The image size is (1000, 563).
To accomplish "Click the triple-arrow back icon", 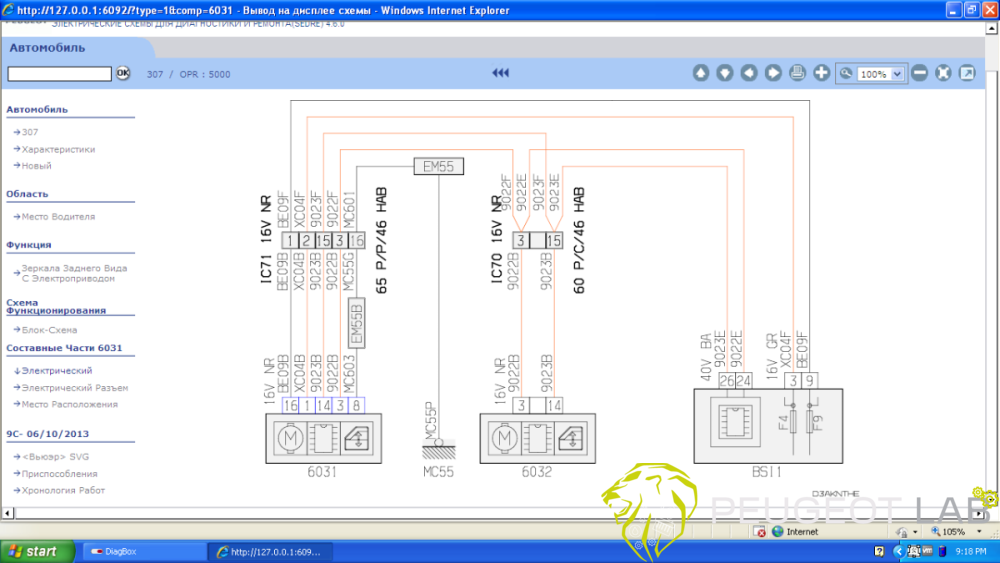I will [x=501, y=73].
